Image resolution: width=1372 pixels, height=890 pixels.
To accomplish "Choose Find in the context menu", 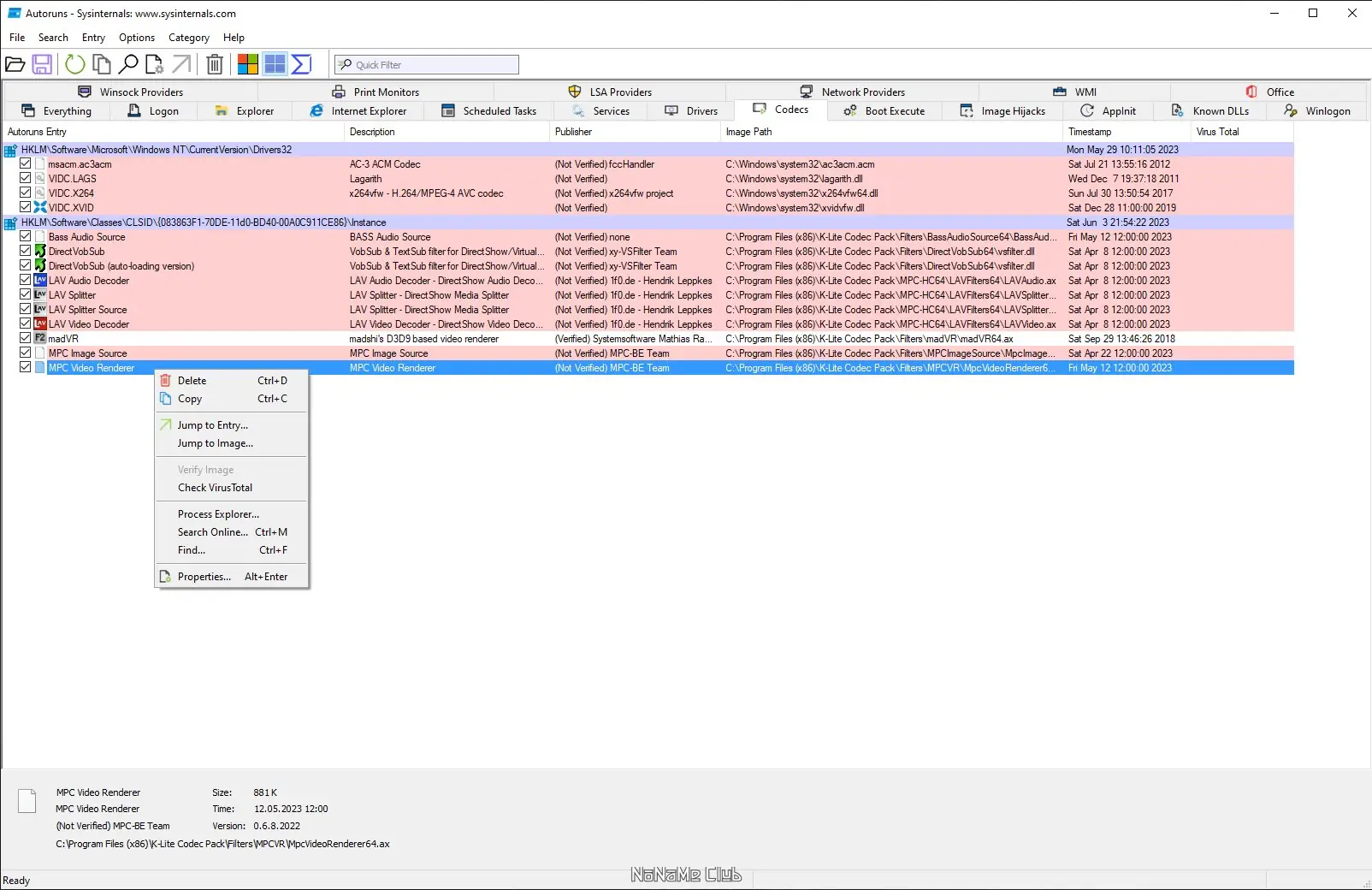I will (x=231, y=550).
